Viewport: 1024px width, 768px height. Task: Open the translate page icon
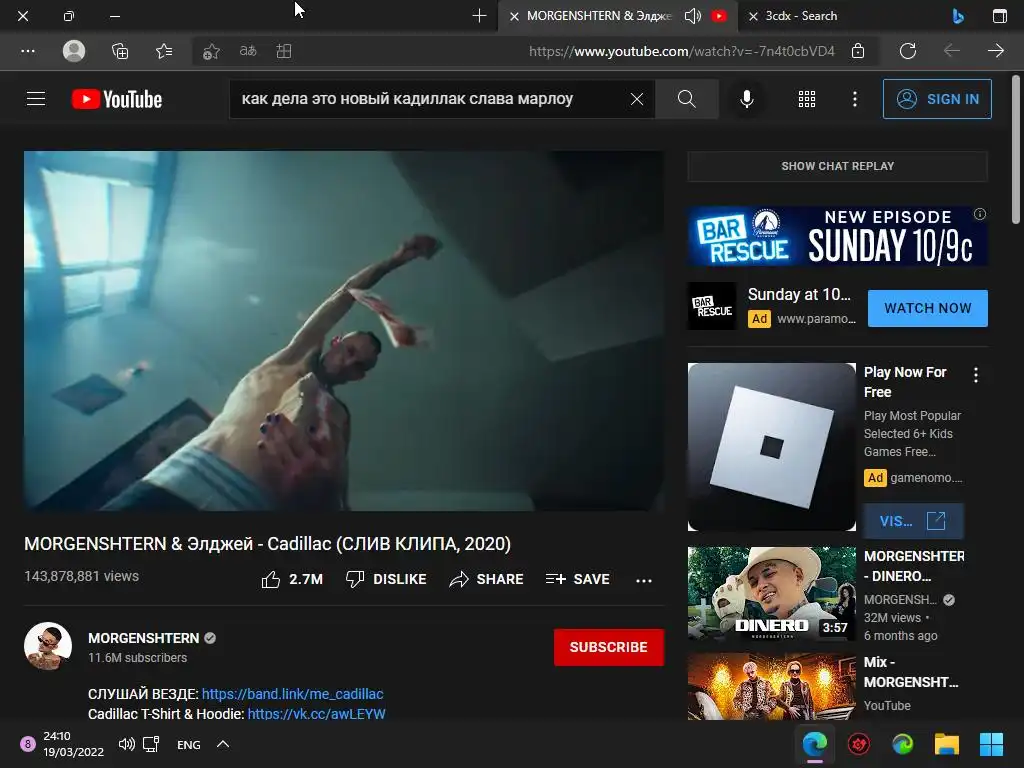point(248,51)
